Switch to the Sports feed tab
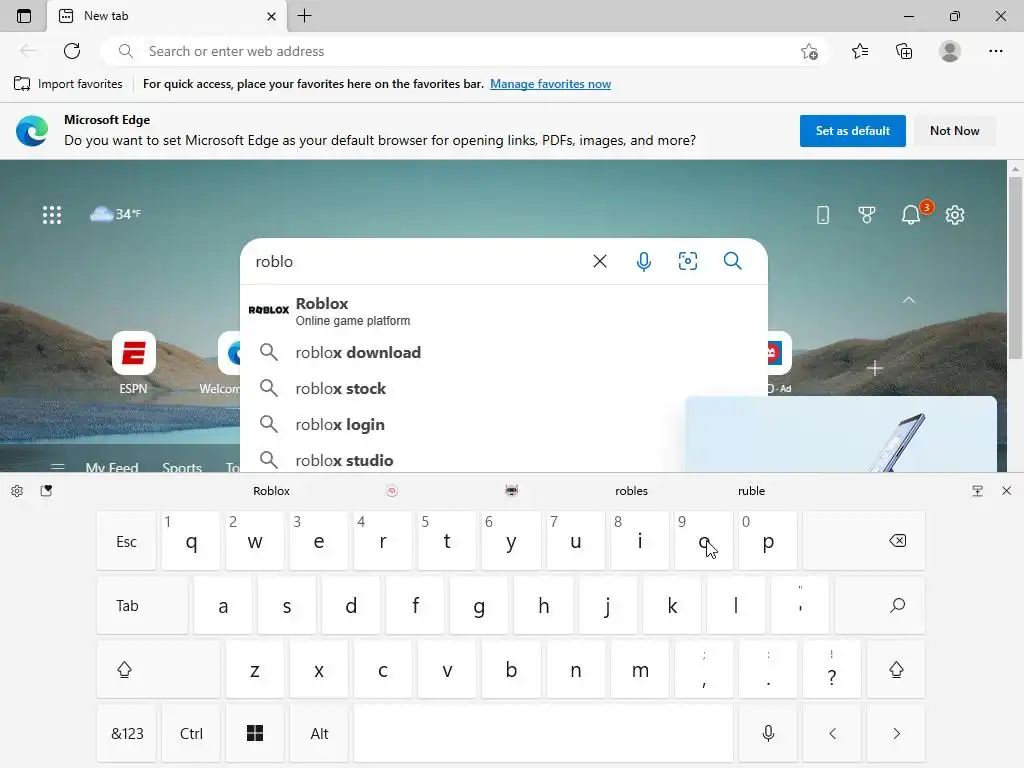 (182, 467)
